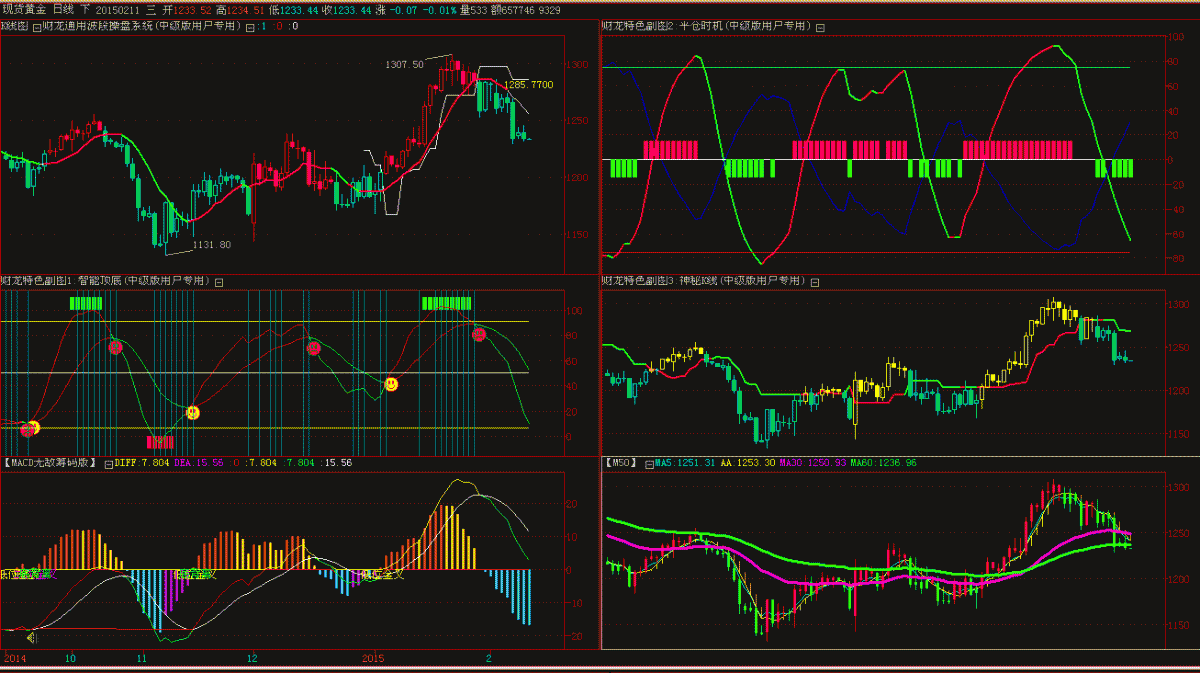1200x673 pixels.
Task: Click the yellow smiley marker near level 40
Action: 391,384
